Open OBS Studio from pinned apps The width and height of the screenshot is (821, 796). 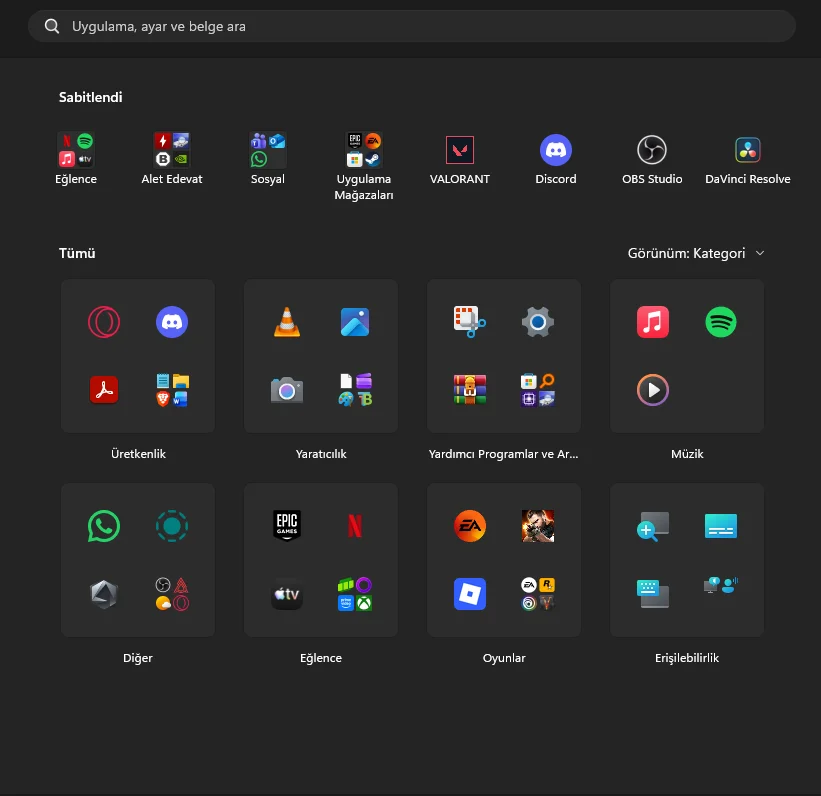(651, 150)
